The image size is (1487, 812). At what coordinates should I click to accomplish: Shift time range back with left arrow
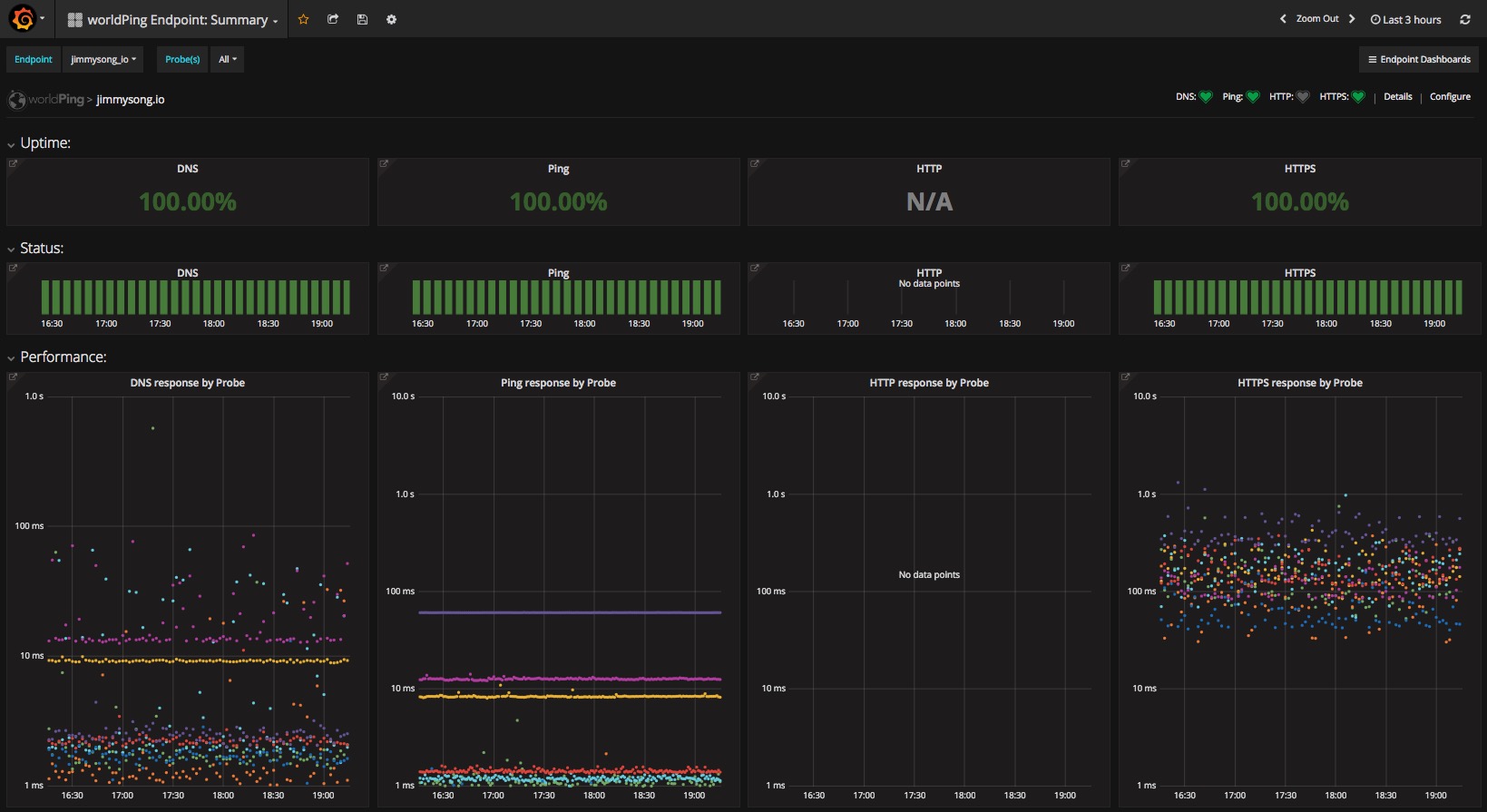(x=1283, y=19)
